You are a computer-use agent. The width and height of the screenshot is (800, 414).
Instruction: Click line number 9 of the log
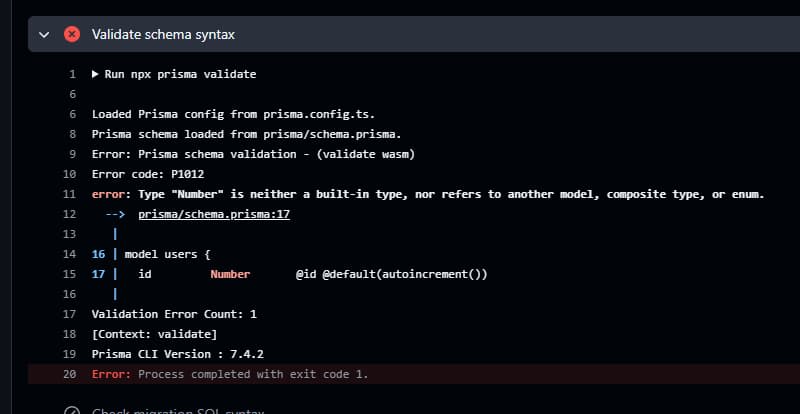(x=72, y=154)
